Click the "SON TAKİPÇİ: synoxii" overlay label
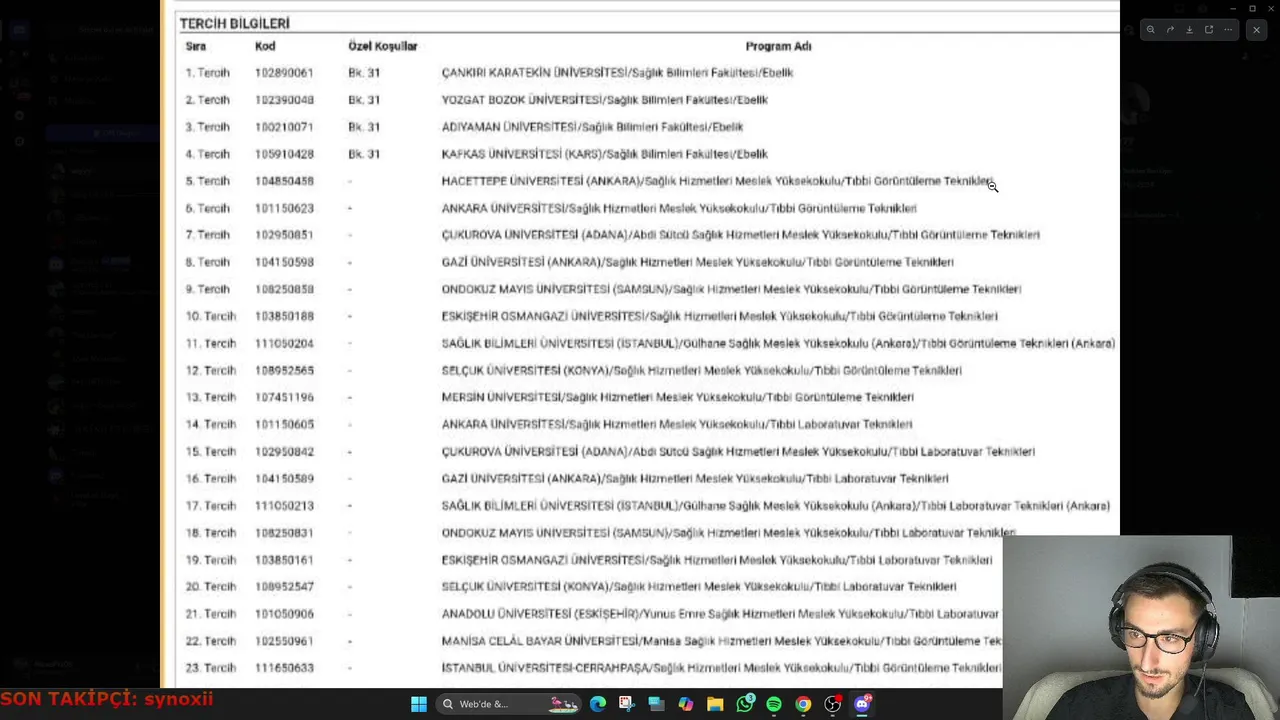The height and width of the screenshot is (720, 1280). point(107,699)
